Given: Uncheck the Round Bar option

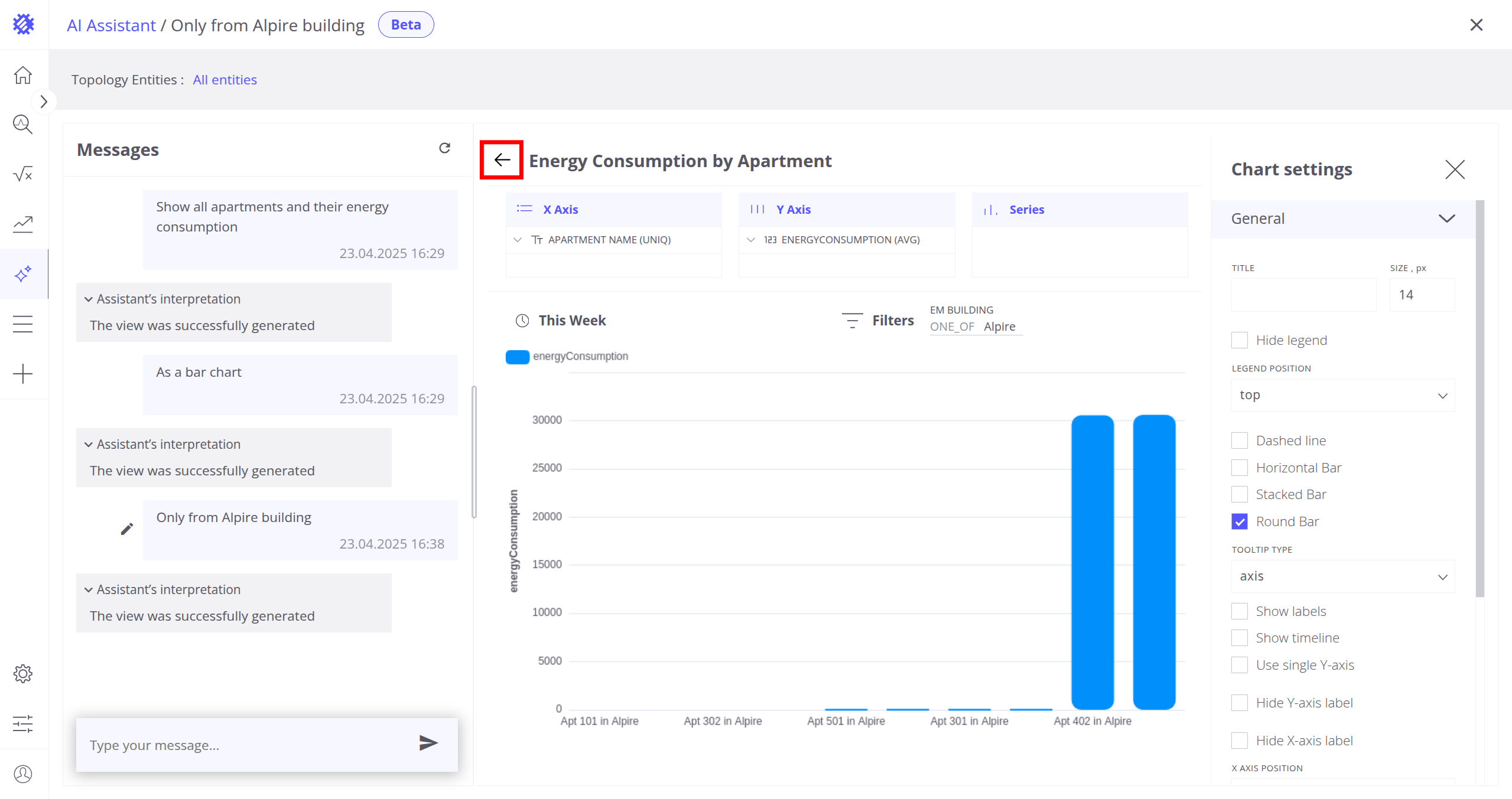Looking at the screenshot, I should 1240,521.
